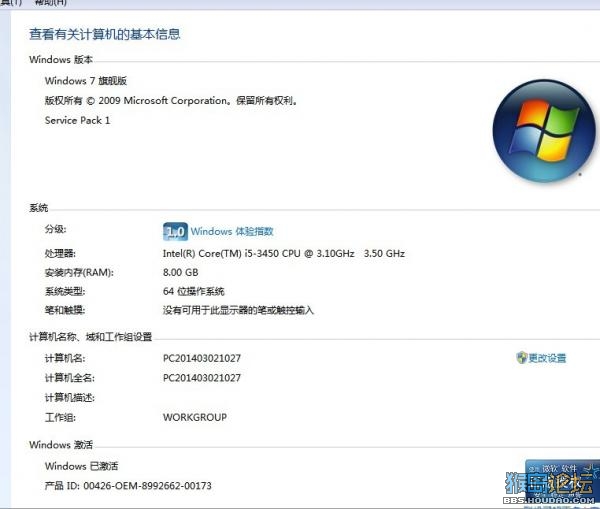
Task: Click the Windows 激活 section header
Action: [61, 445]
